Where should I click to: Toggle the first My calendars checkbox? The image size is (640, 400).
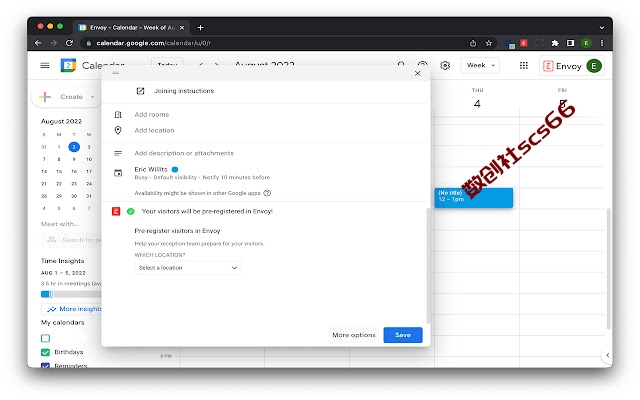(45, 338)
